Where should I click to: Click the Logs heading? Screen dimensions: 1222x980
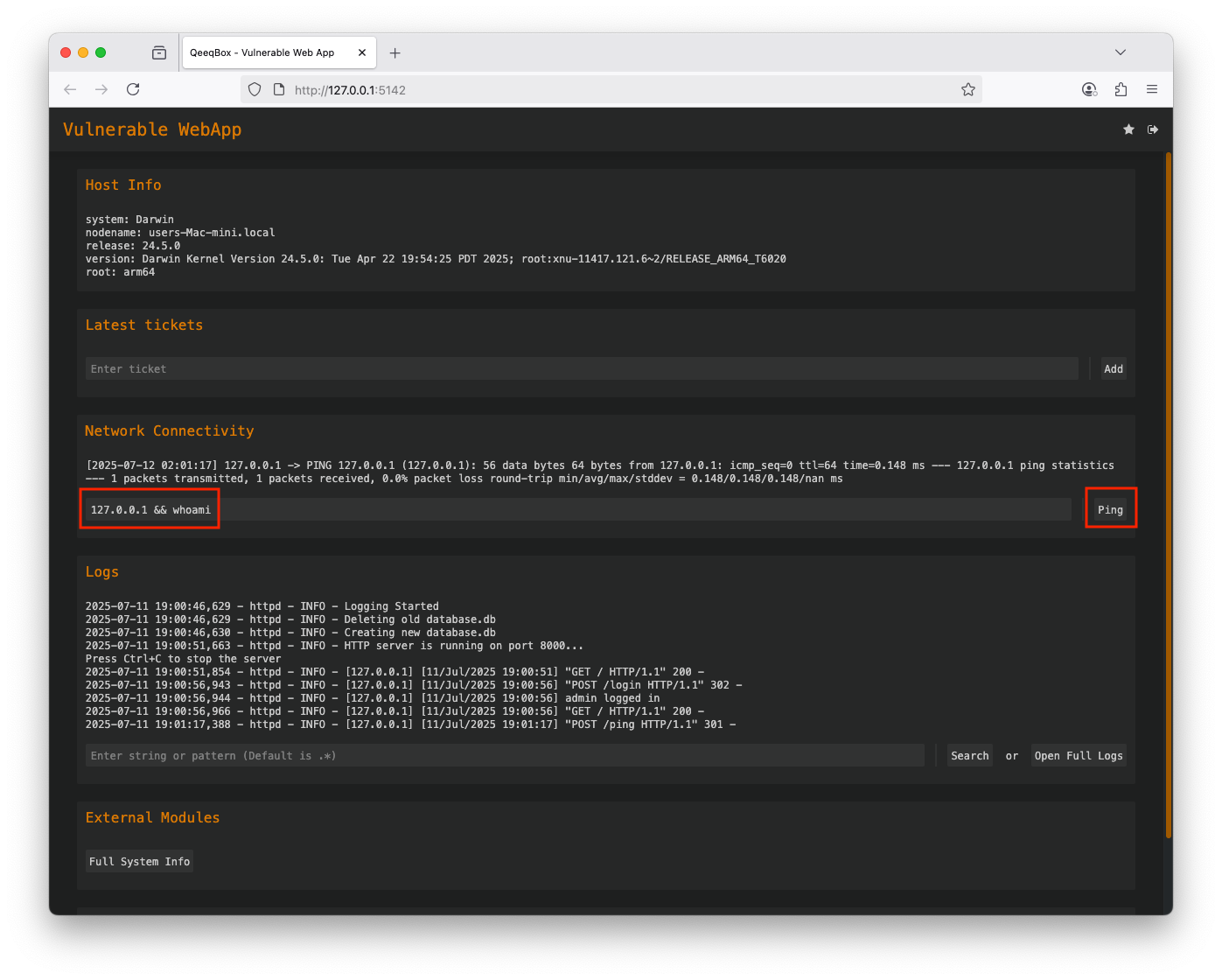[x=101, y=571]
